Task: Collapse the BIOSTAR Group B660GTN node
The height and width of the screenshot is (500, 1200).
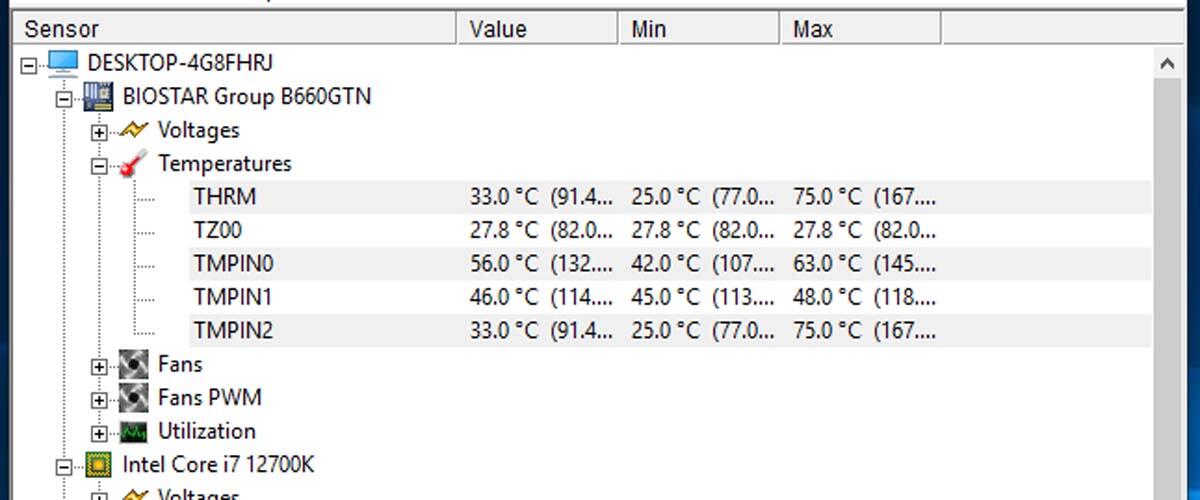Action: [x=64, y=99]
